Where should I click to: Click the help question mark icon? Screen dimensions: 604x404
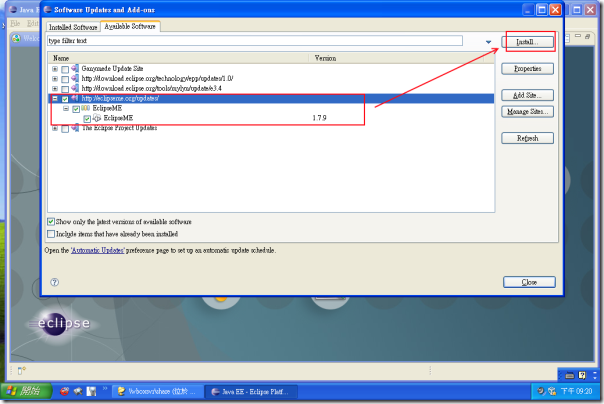55,282
